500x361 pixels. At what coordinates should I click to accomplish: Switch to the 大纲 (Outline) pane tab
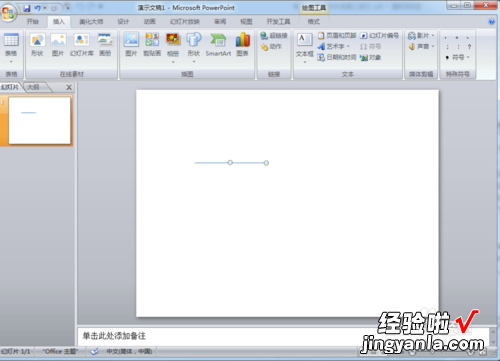[x=33, y=87]
